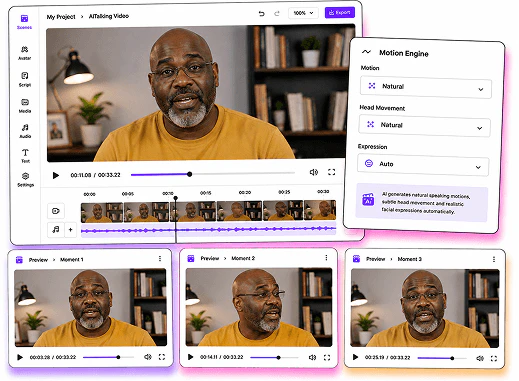Click Moment 3 seek bar
This screenshot has width=519, height=381.
[x=442, y=358]
